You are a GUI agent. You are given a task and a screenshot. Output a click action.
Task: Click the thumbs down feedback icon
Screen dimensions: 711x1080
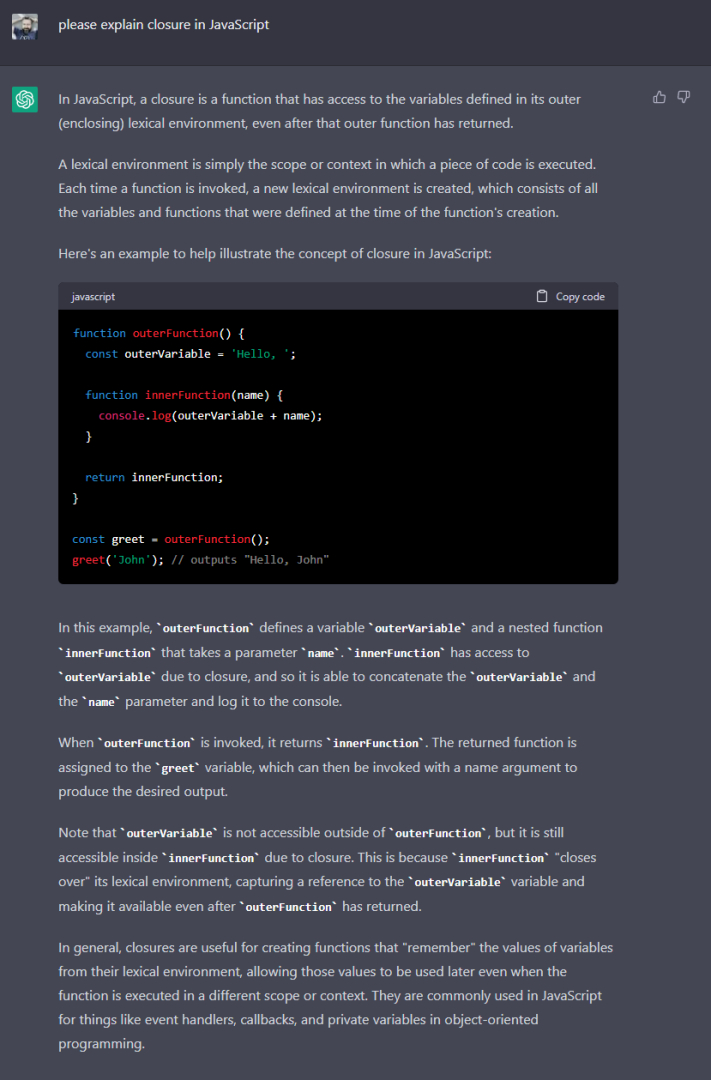click(684, 97)
